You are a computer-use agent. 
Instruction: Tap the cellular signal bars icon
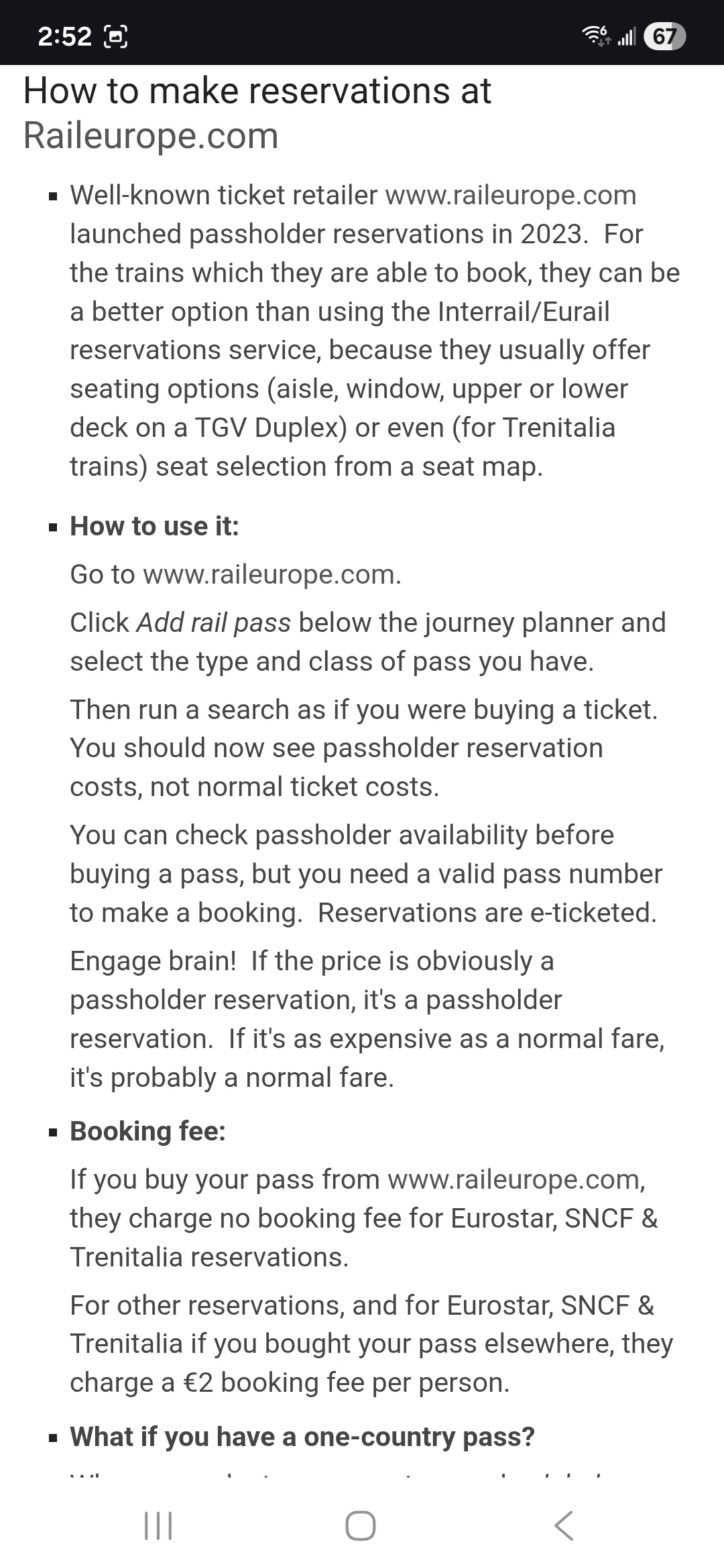point(626,37)
